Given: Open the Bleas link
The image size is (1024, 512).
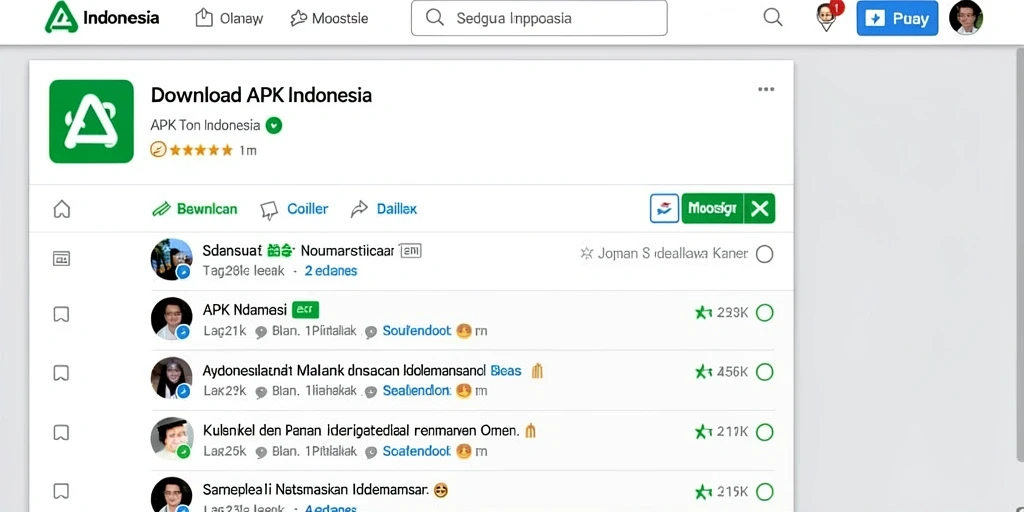Looking at the screenshot, I should coord(505,371).
